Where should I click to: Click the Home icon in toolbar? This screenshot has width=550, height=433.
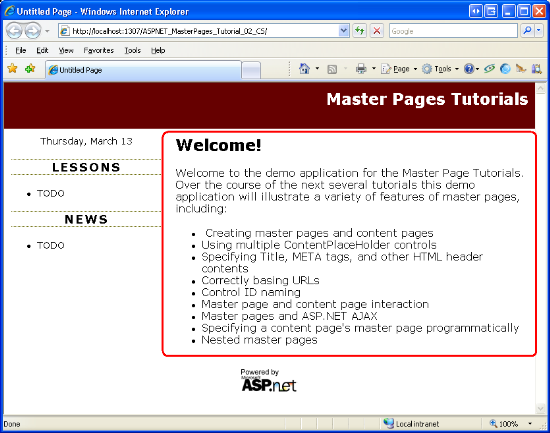tap(304, 68)
